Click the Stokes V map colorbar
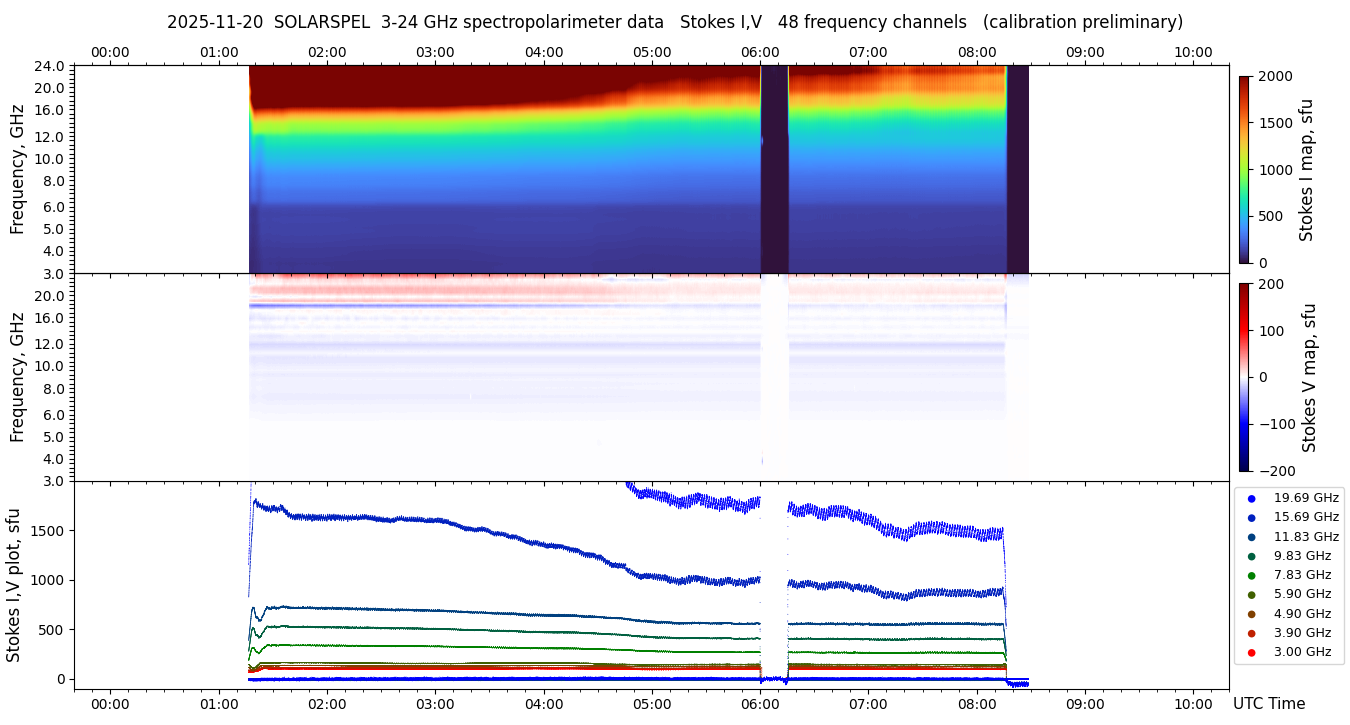The image size is (1350, 725). [1244, 377]
